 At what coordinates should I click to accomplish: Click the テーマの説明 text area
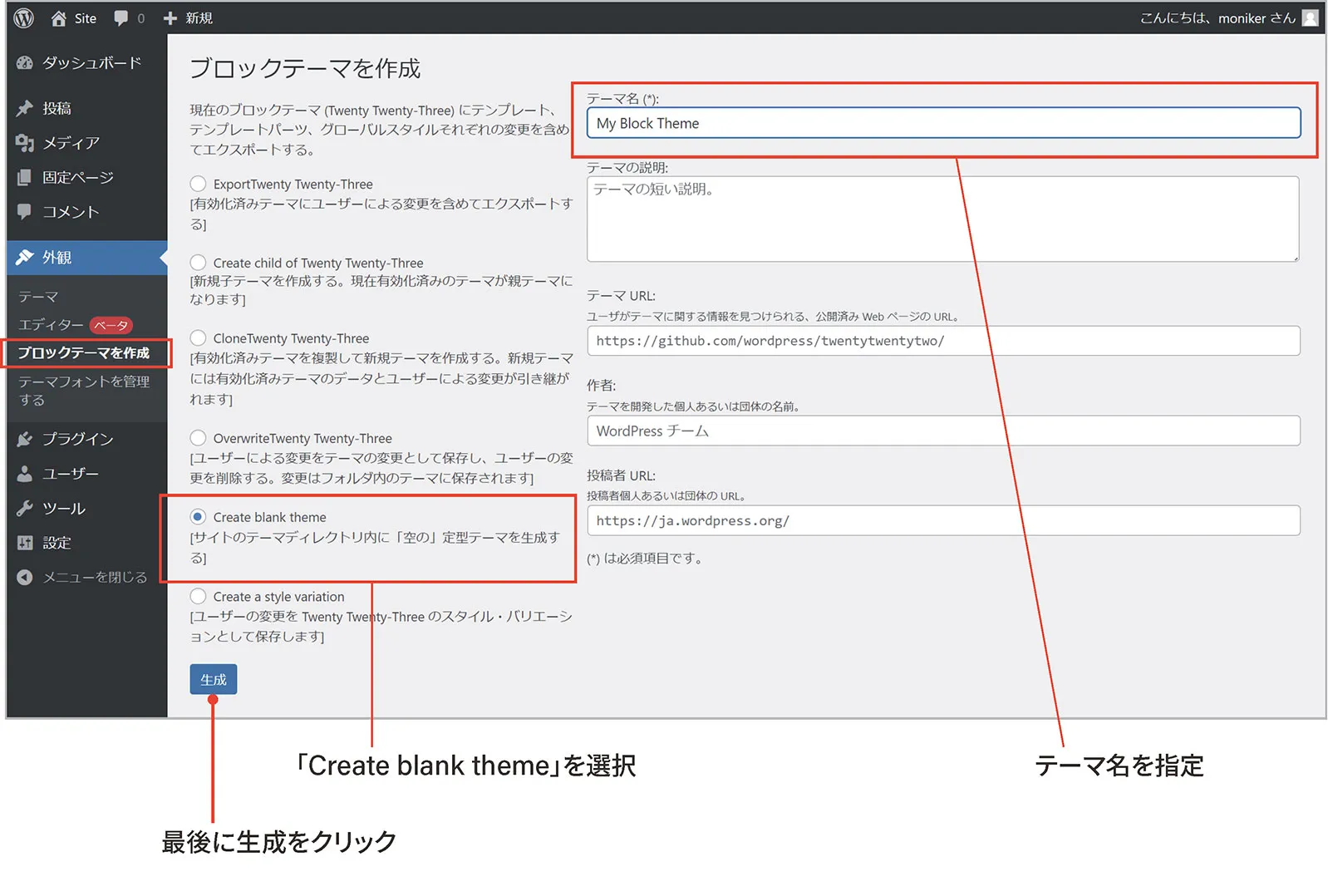click(942, 219)
